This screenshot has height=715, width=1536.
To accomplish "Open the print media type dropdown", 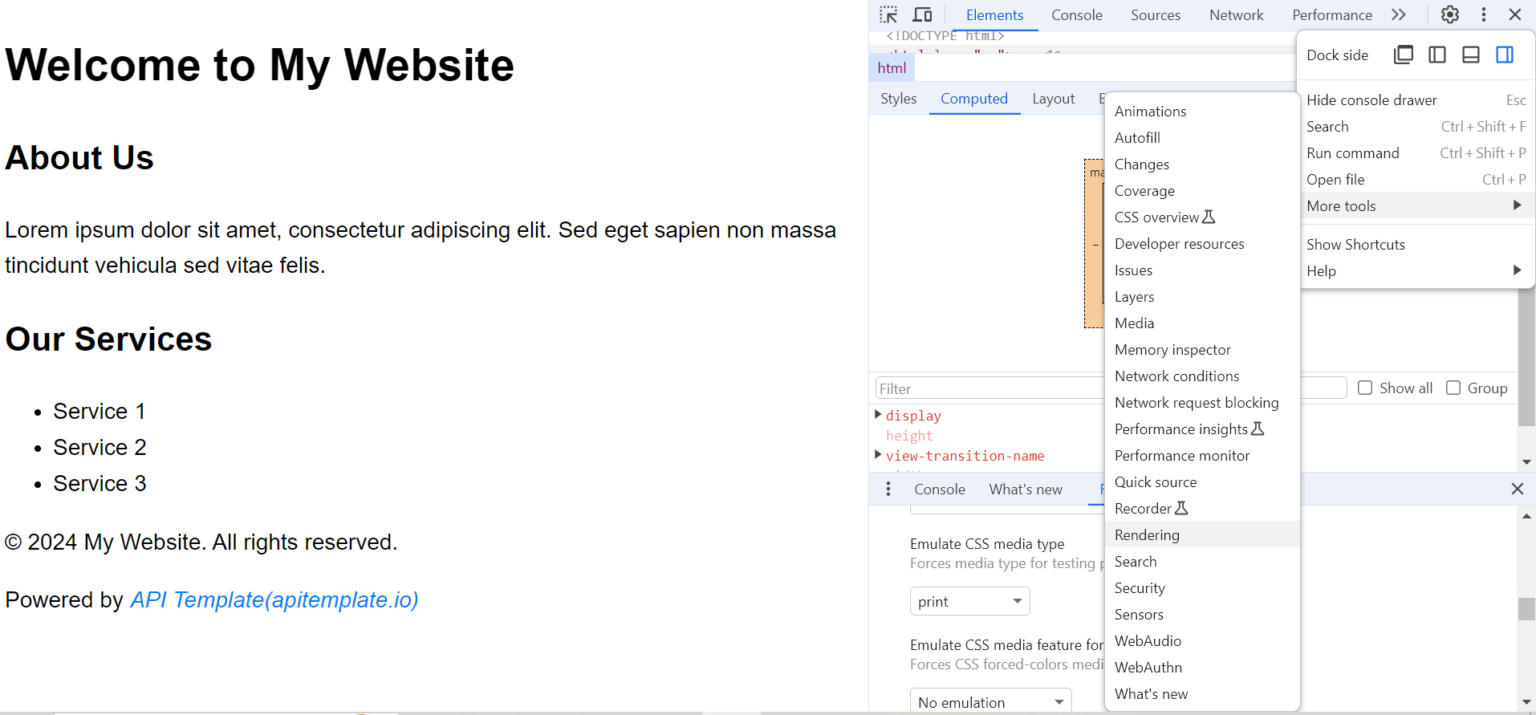I will 968,601.
